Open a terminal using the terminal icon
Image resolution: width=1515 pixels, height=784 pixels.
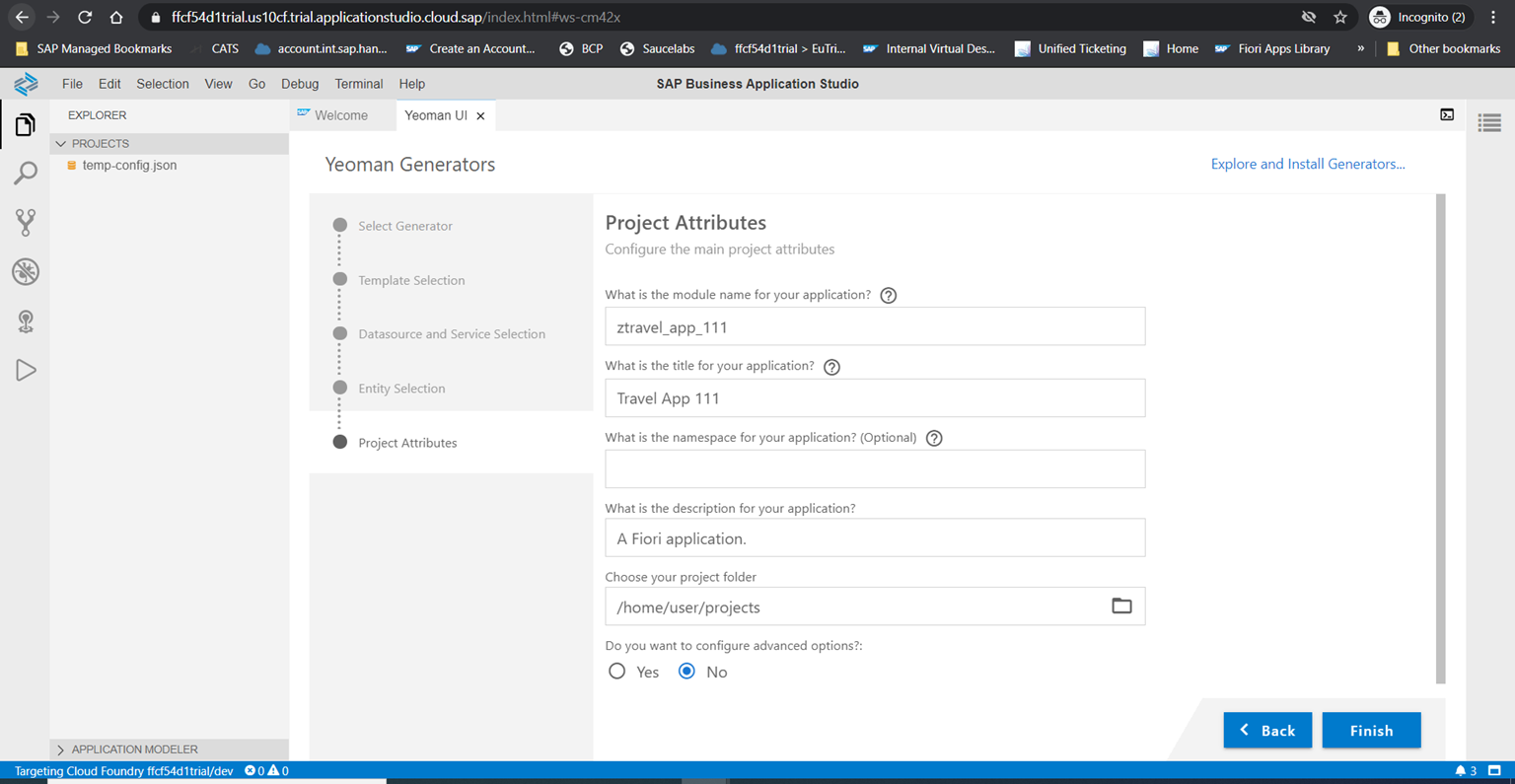point(1447,115)
